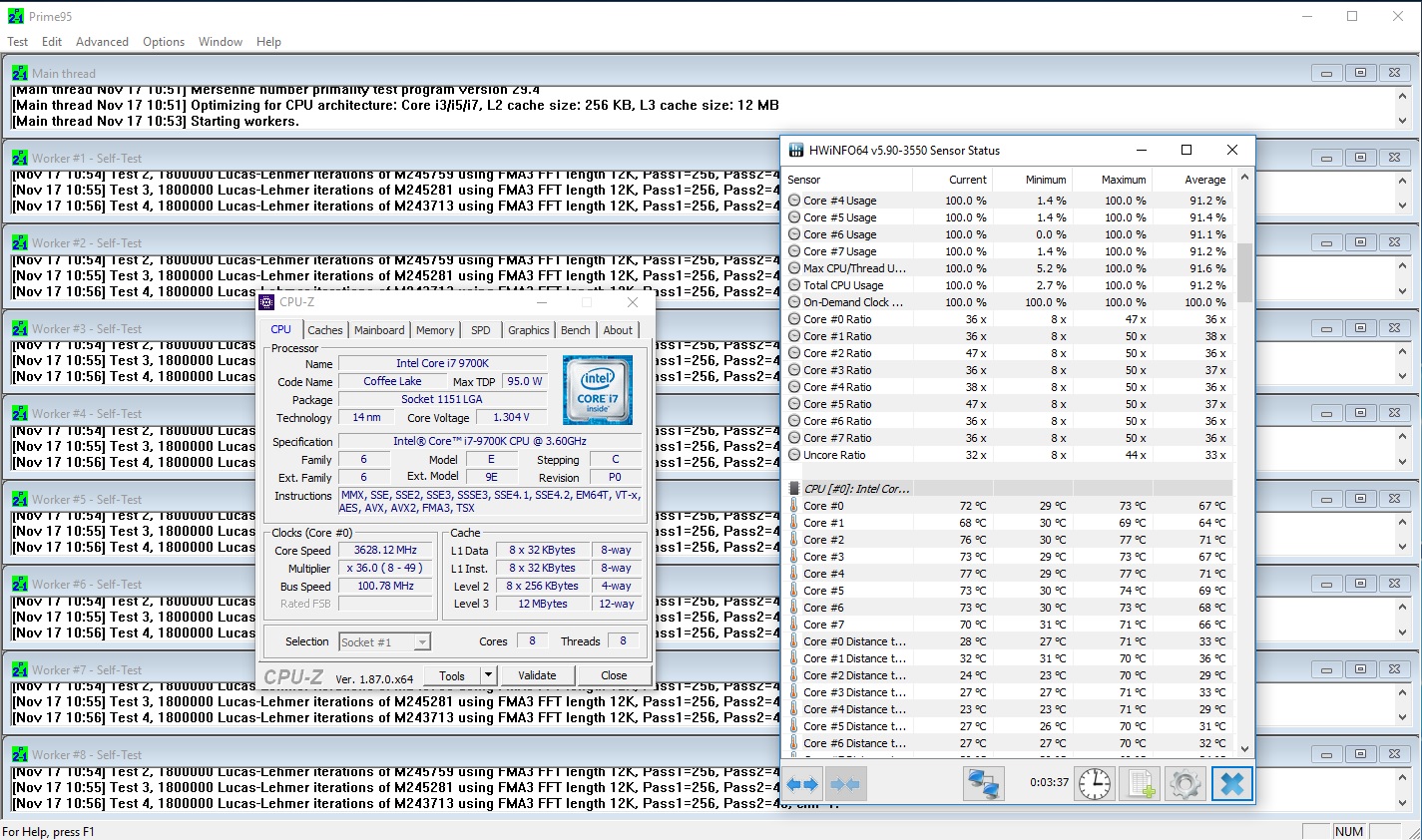Reset HWiNFO timer clock icon

pos(1095,784)
